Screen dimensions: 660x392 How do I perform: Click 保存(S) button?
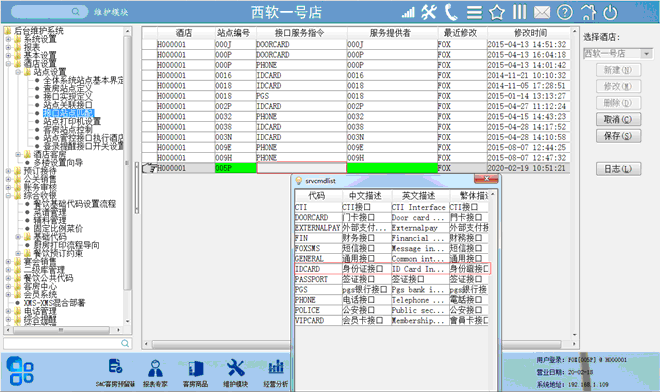[618, 136]
